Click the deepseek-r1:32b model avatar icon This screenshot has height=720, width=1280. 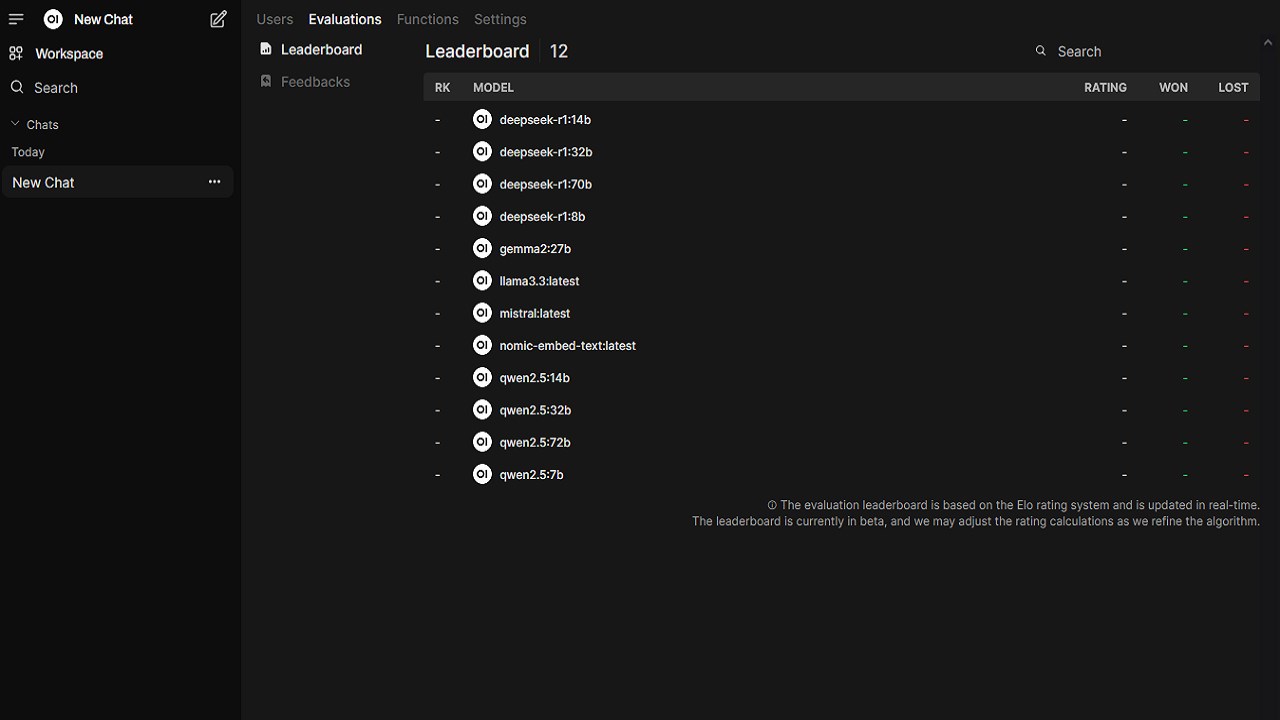[x=482, y=151]
